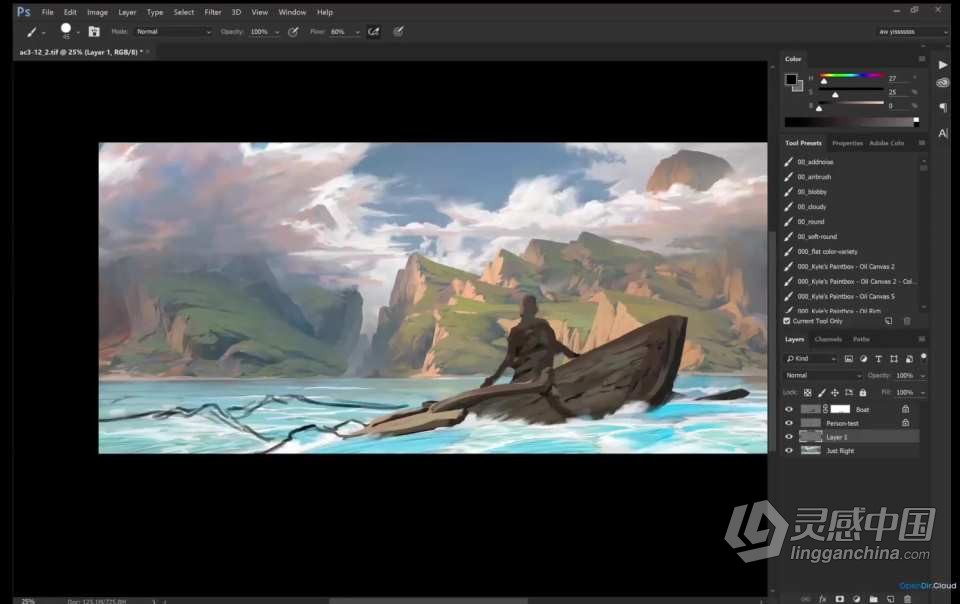Open the Edit menu
This screenshot has height=604, width=960.
70,12
